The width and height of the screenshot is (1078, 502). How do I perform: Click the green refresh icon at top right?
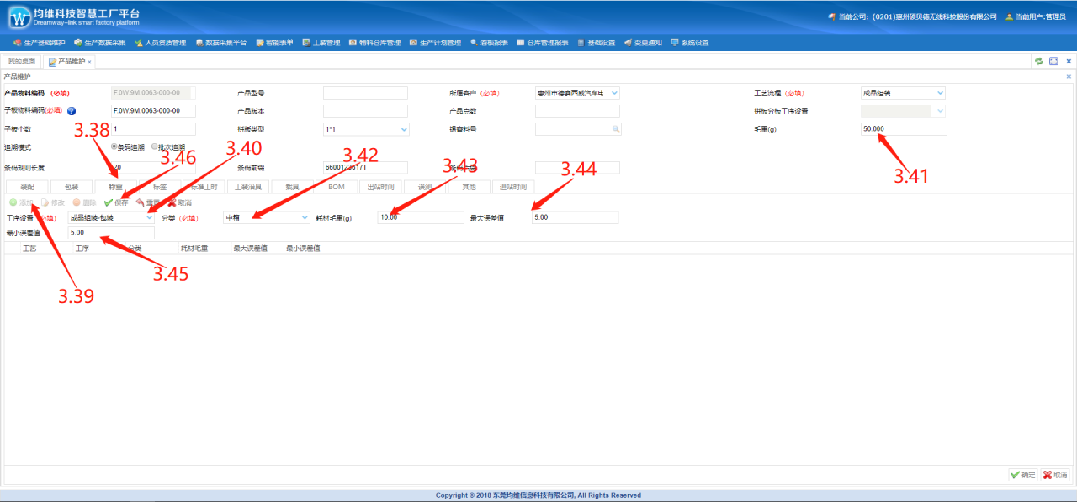pos(1039,62)
